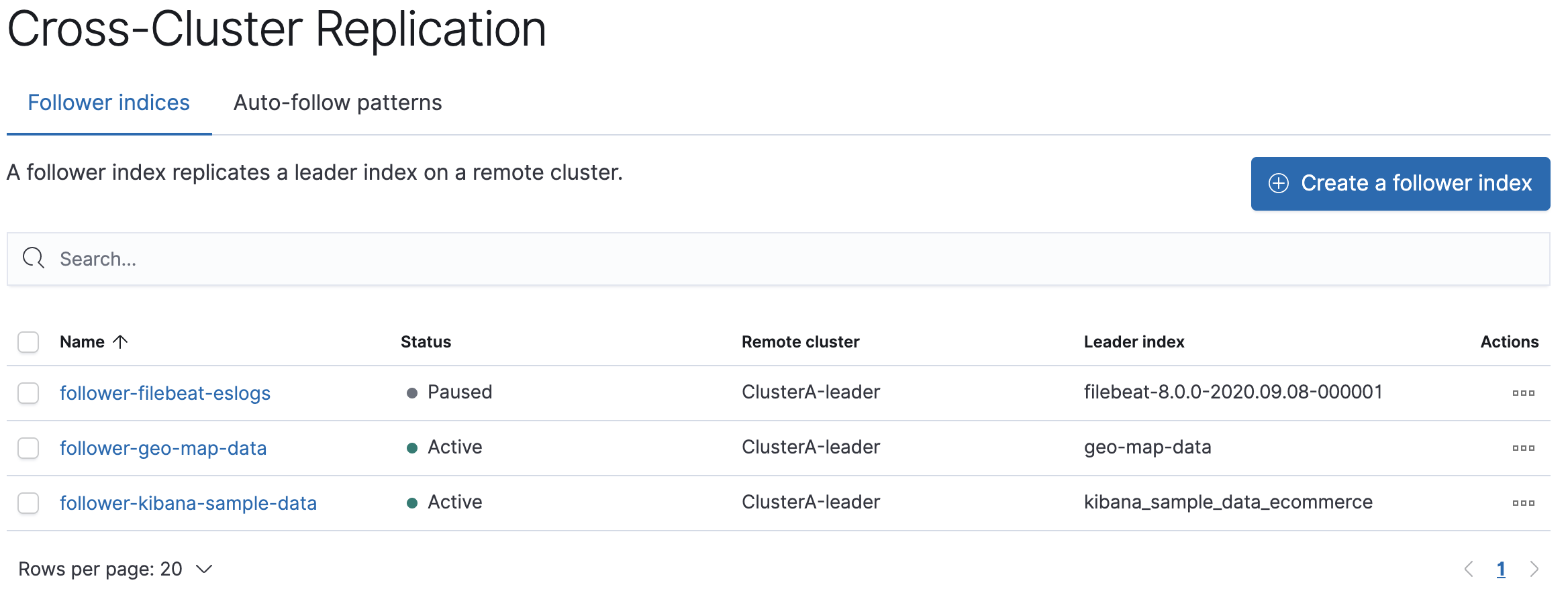1568x593 pixels.
Task: Open the follower-geo-map-data index link
Action: [x=163, y=447]
